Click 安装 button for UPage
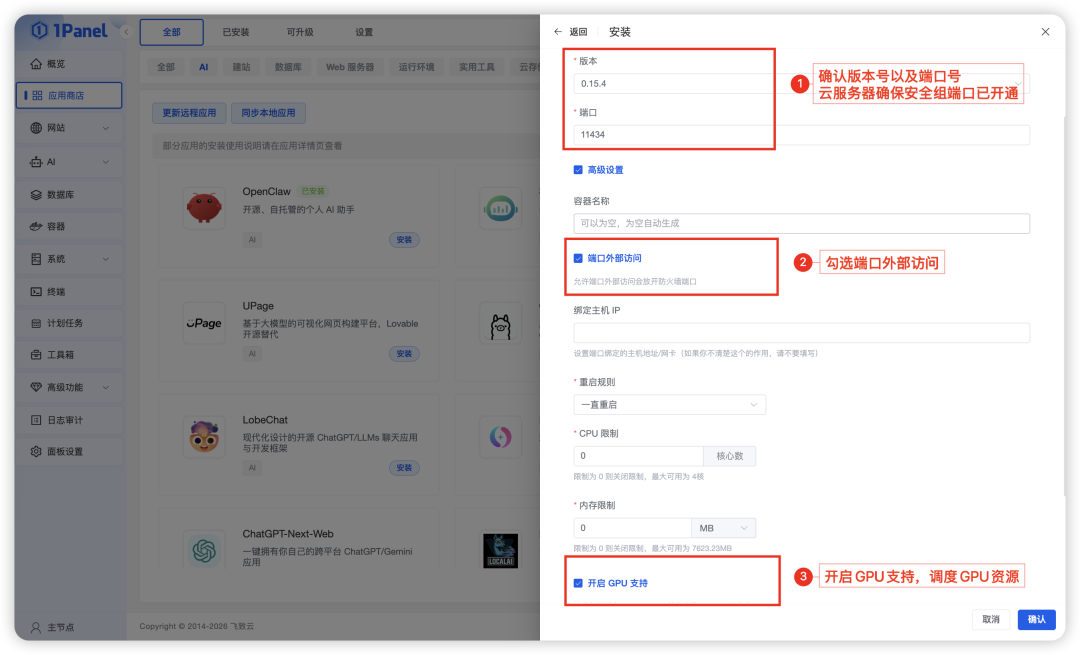The height and width of the screenshot is (655, 1080). pyautogui.click(x=404, y=354)
